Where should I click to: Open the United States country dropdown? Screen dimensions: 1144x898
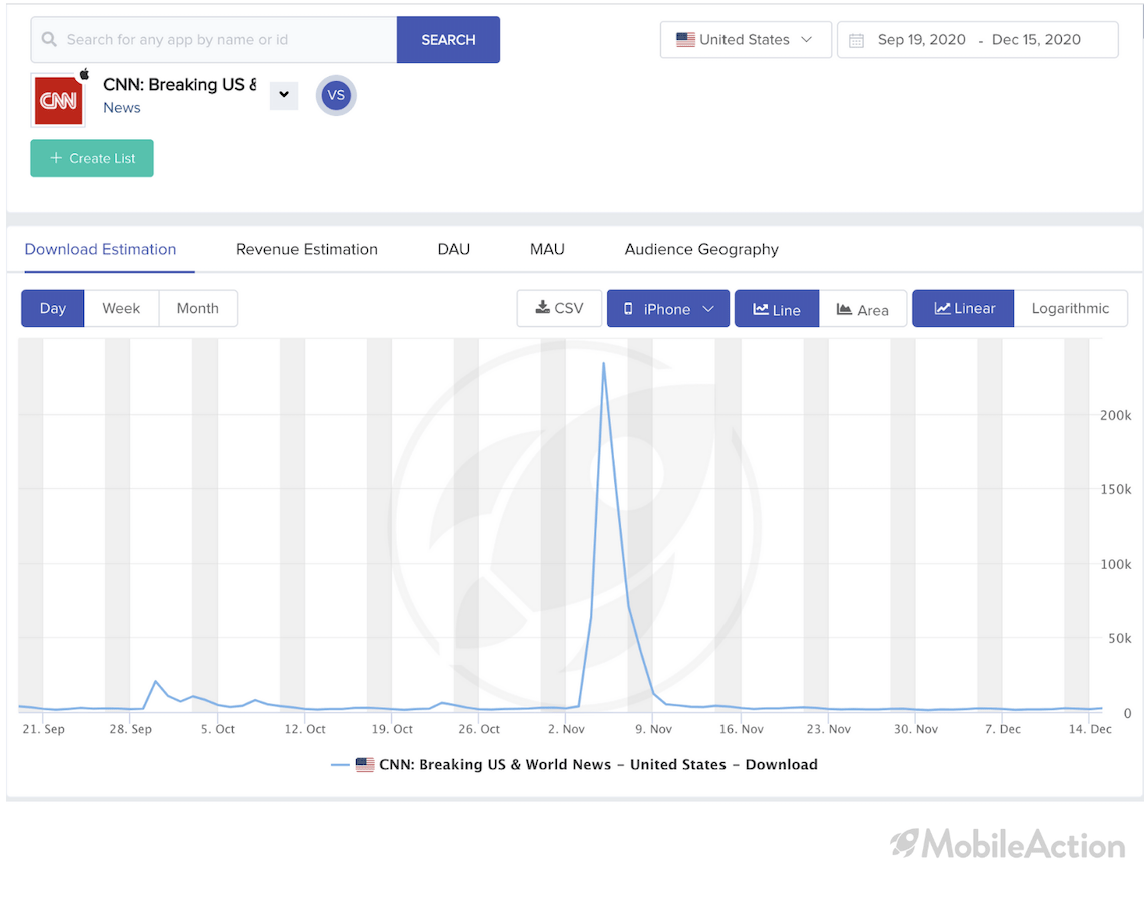[746, 40]
